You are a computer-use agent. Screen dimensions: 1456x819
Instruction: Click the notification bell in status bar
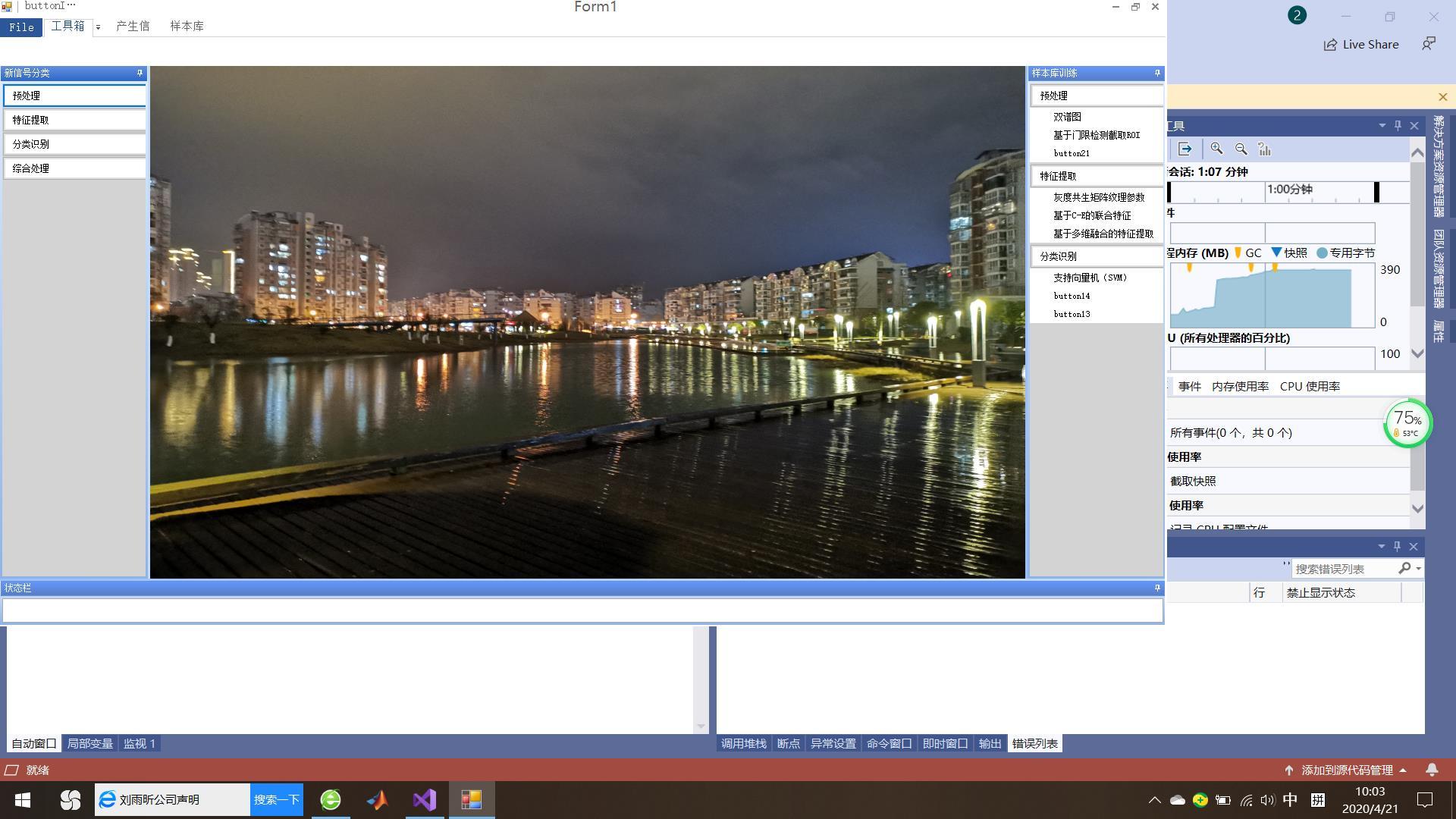click(x=1432, y=770)
